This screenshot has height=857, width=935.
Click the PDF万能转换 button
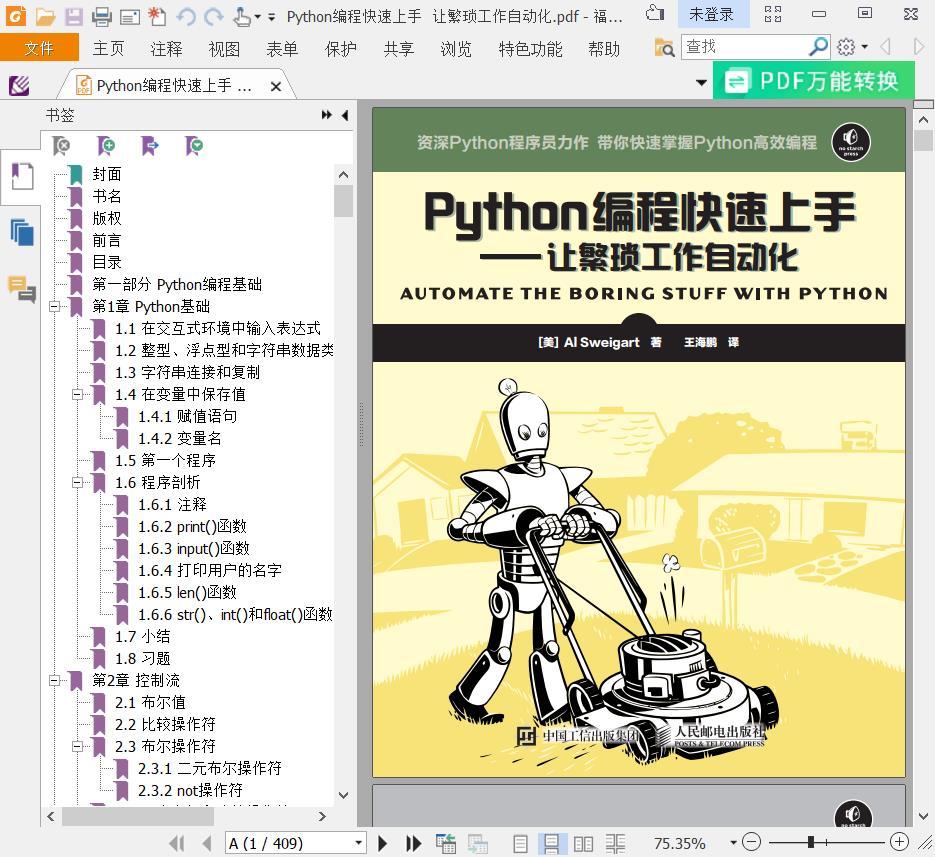813,81
